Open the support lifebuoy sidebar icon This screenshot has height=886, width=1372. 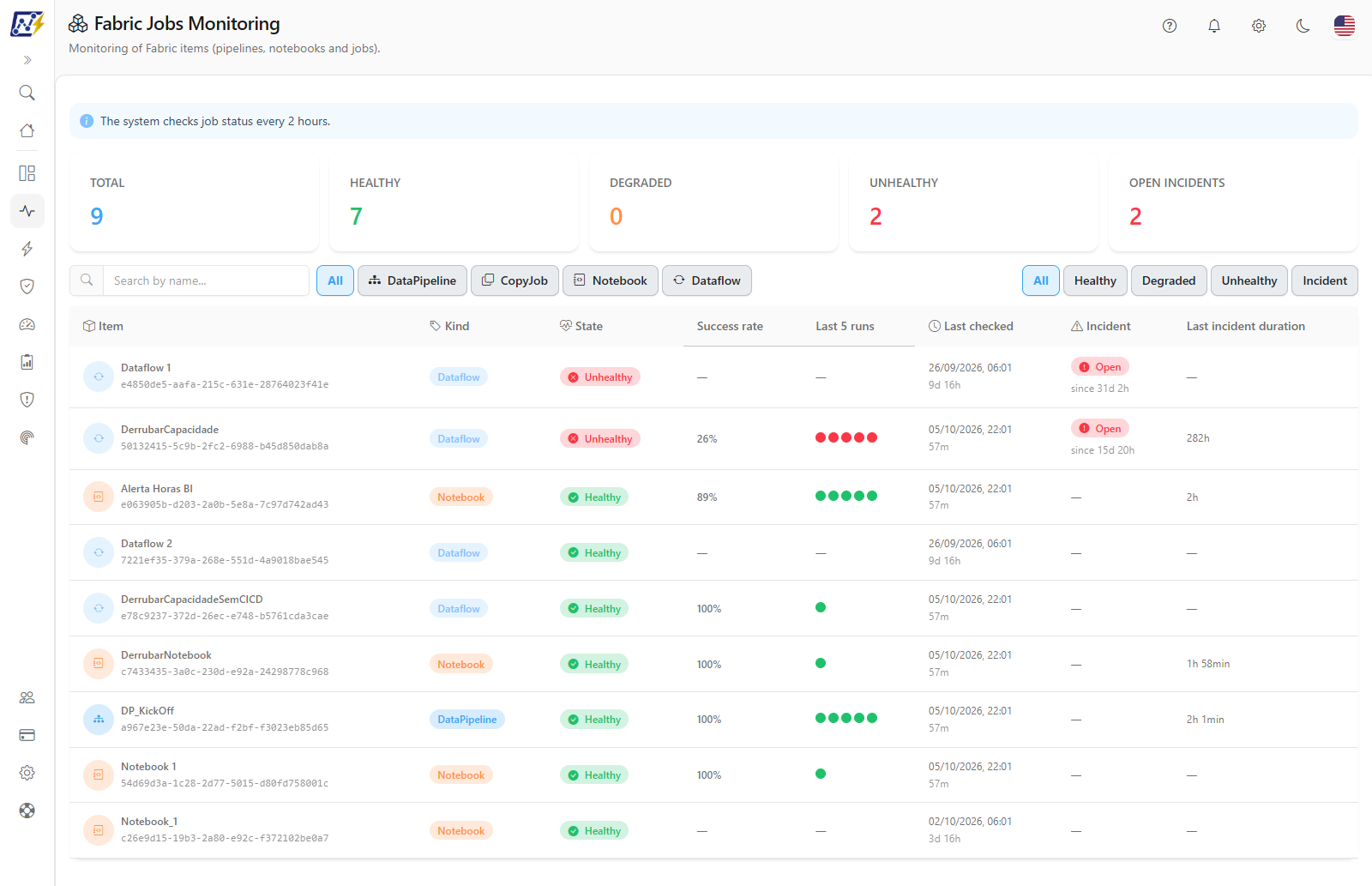click(27, 811)
